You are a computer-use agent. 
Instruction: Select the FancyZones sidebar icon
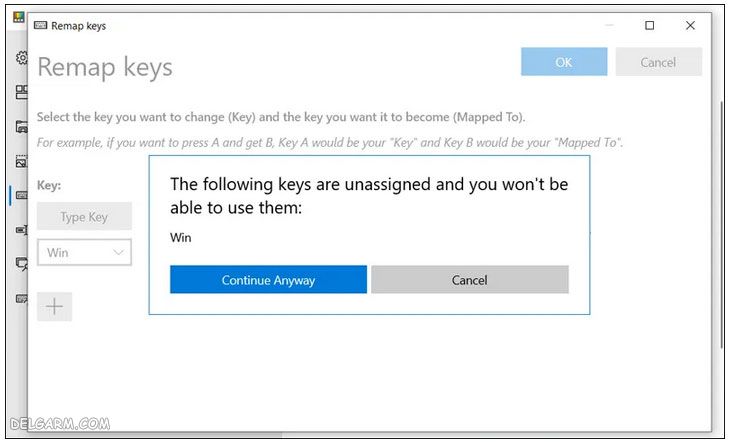[x=21, y=92]
